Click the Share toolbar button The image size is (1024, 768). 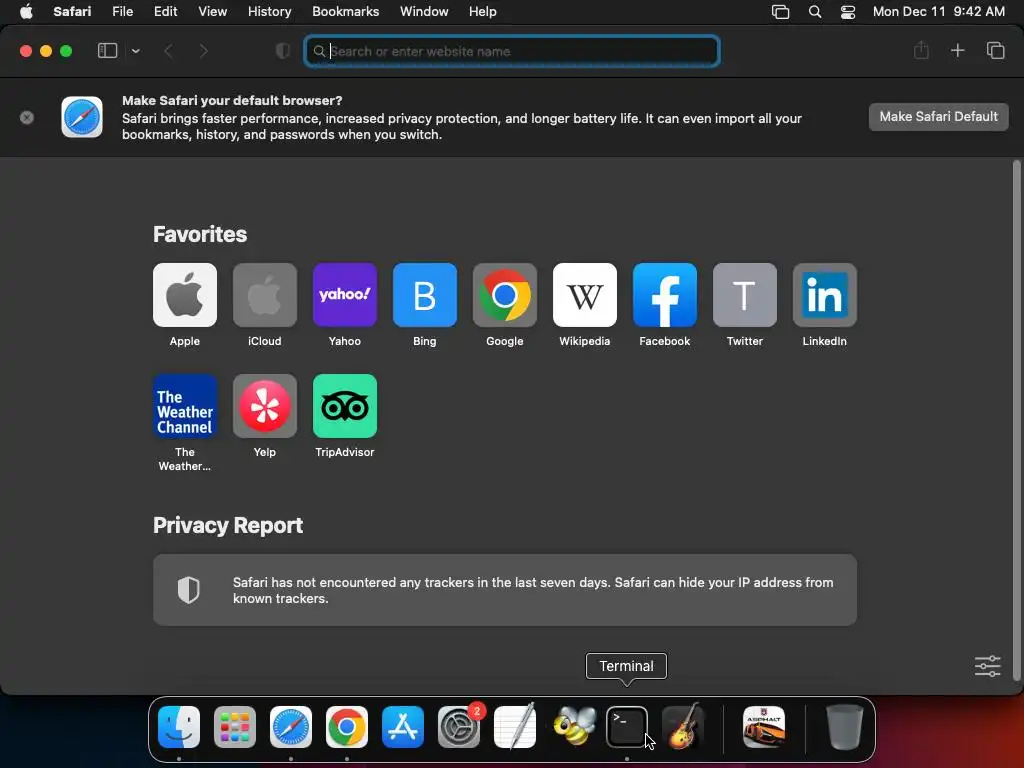(x=921, y=50)
